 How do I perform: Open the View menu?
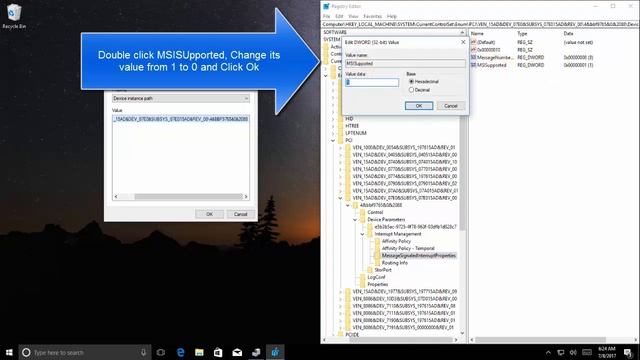(x=353, y=16)
